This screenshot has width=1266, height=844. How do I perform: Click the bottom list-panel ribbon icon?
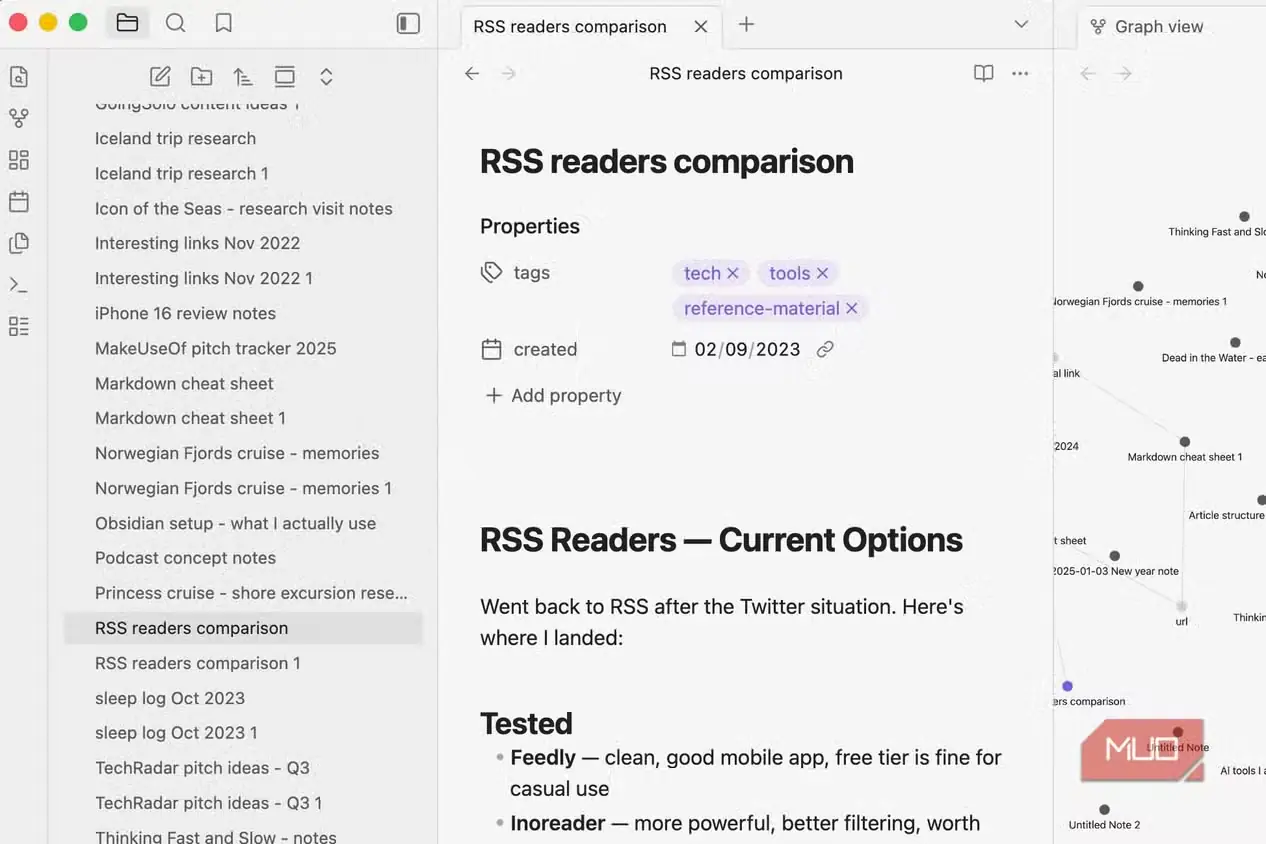pyautogui.click(x=18, y=326)
